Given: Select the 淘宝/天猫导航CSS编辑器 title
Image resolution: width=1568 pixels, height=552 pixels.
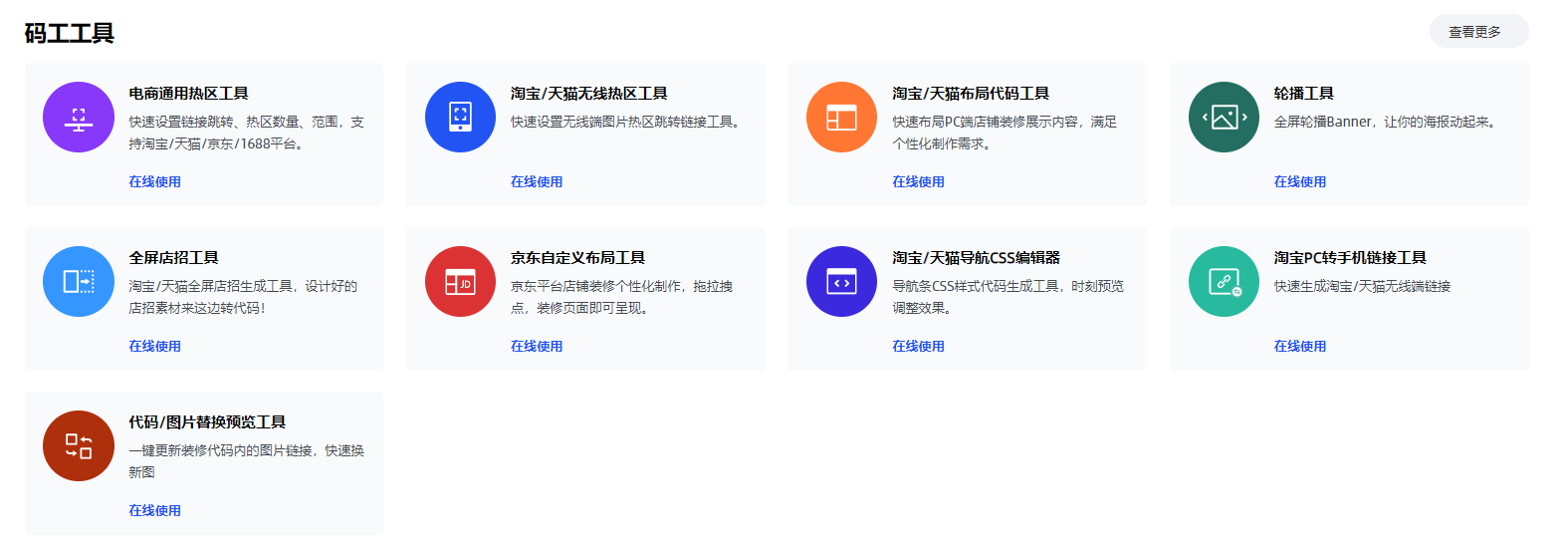Looking at the screenshot, I should (x=976, y=257).
